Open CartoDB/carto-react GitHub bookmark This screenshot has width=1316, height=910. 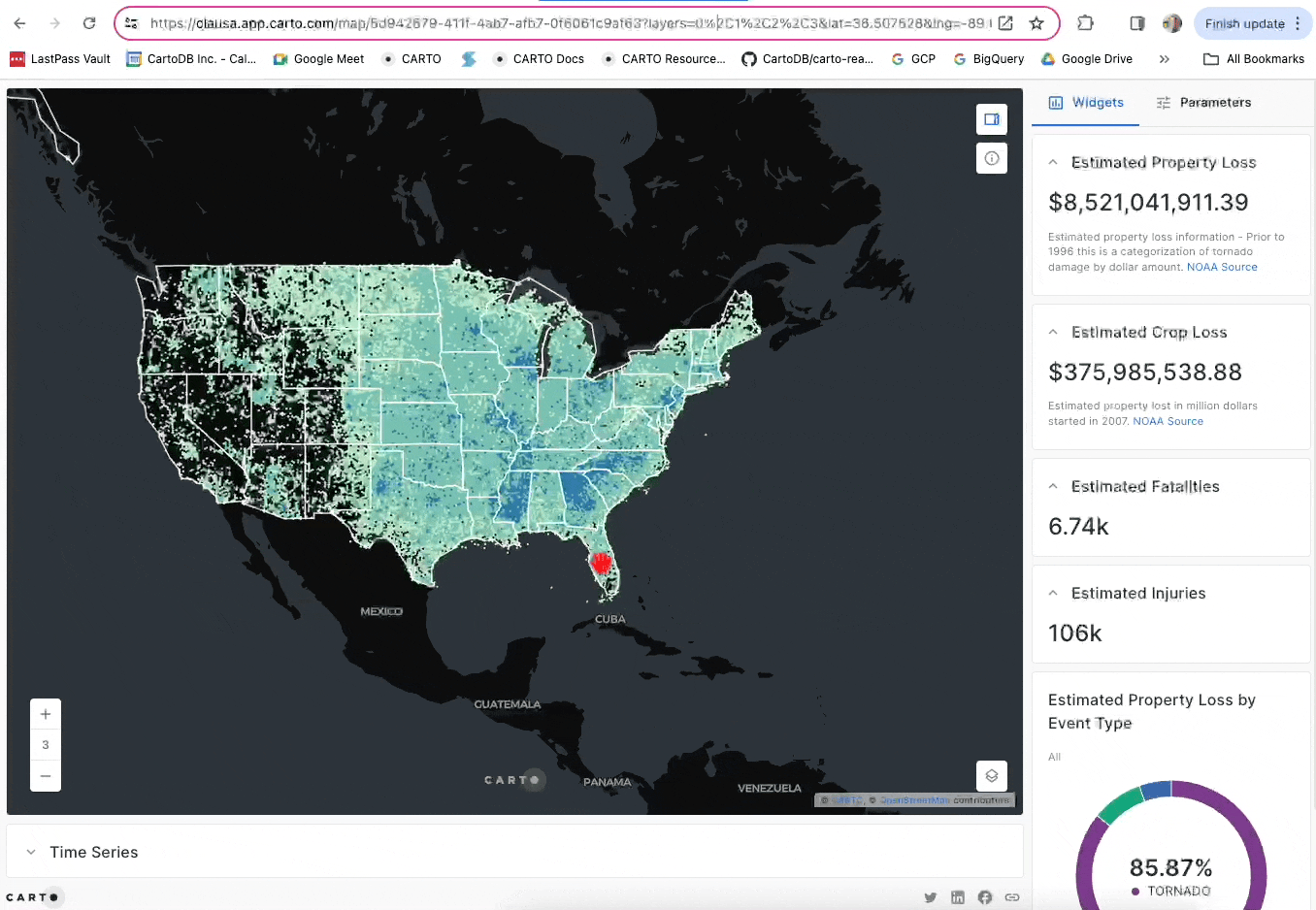click(807, 59)
